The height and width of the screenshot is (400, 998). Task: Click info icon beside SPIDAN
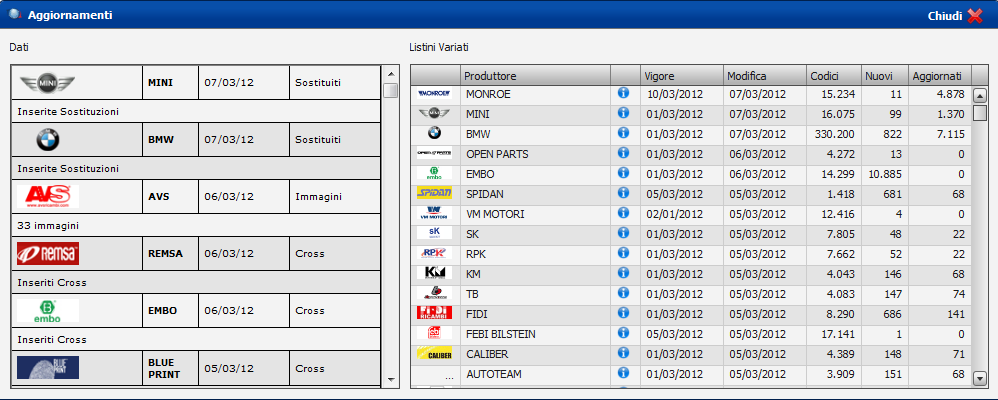click(x=623, y=192)
